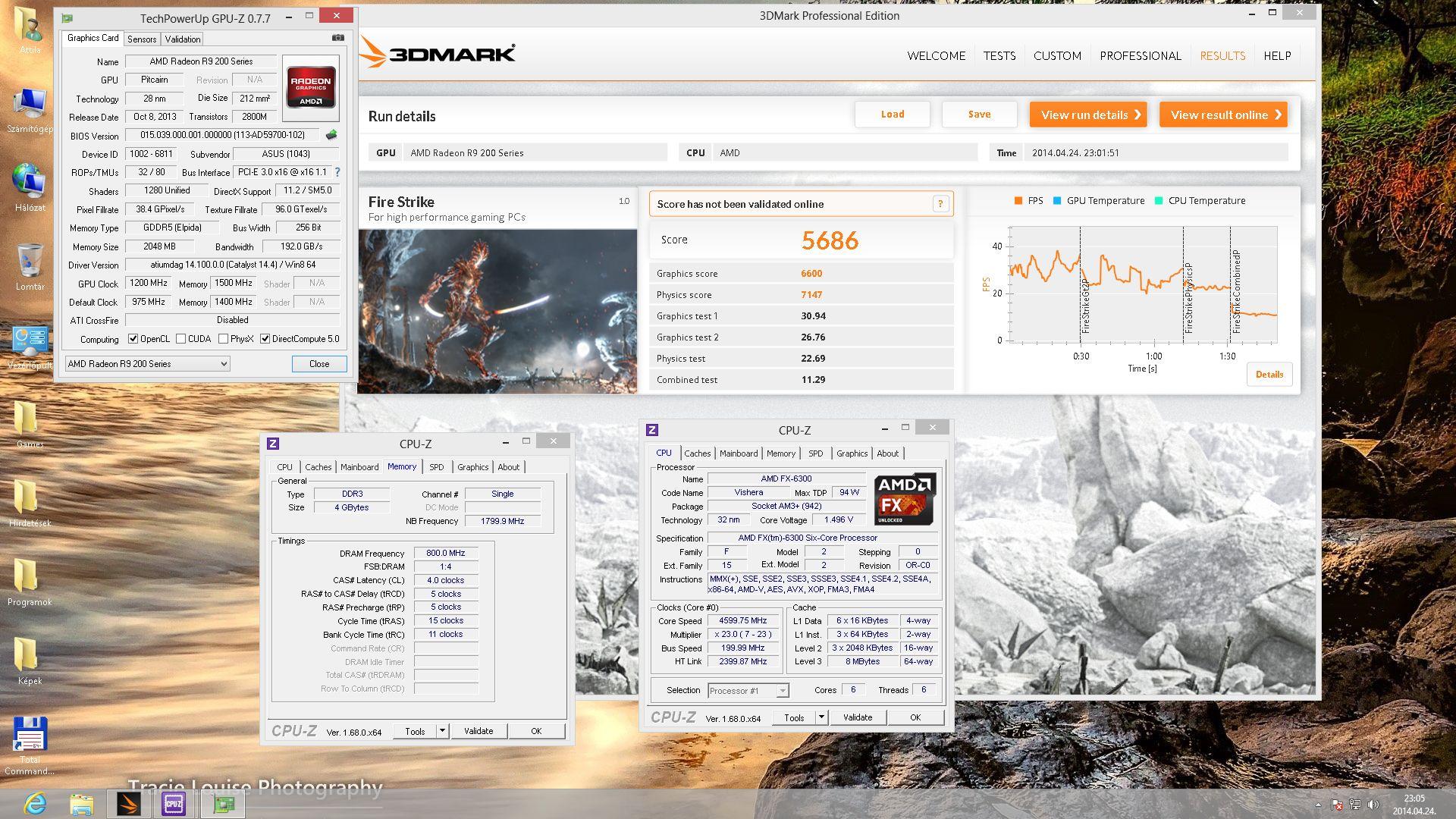Expand Tools dropdown arrow in CPU-Z CPU window
Image resolution: width=1456 pixels, height=819 pixels.
(821, 717)
